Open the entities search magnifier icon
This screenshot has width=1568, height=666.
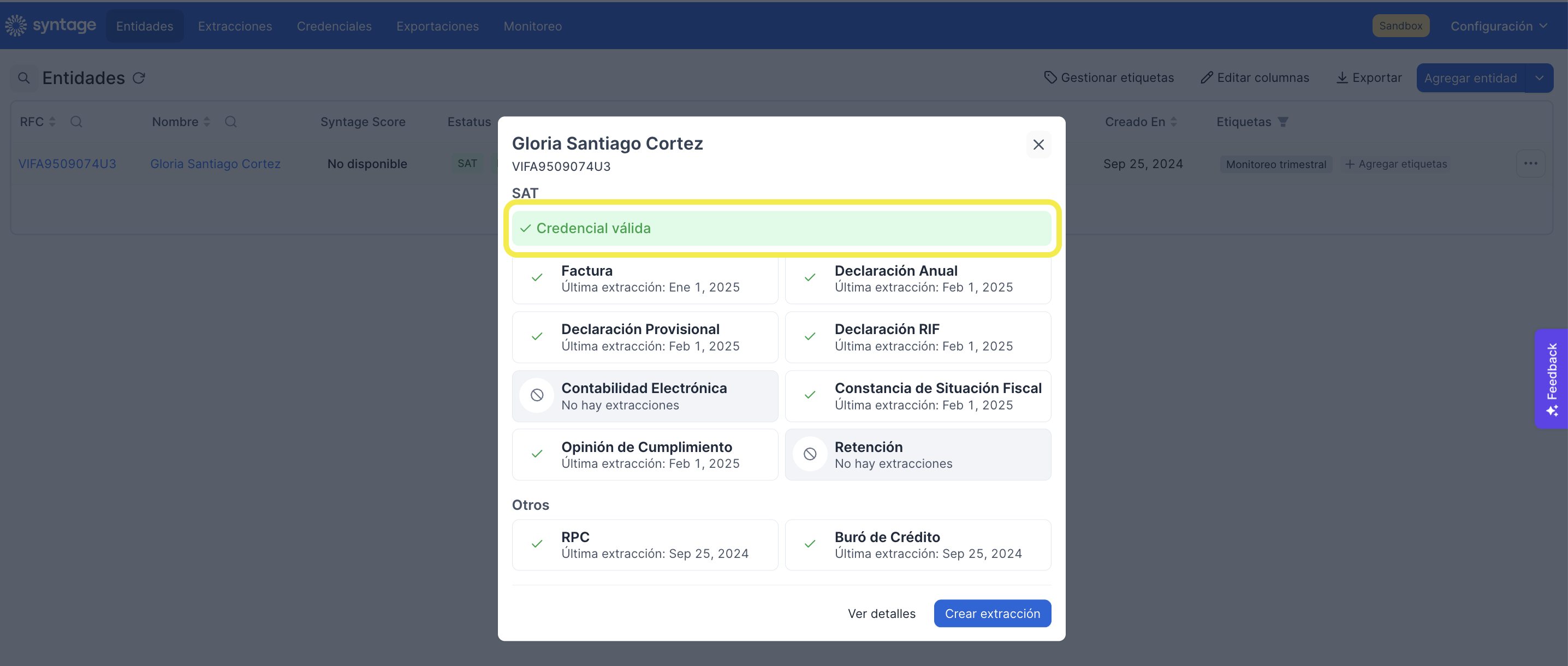tap(23, 78)
